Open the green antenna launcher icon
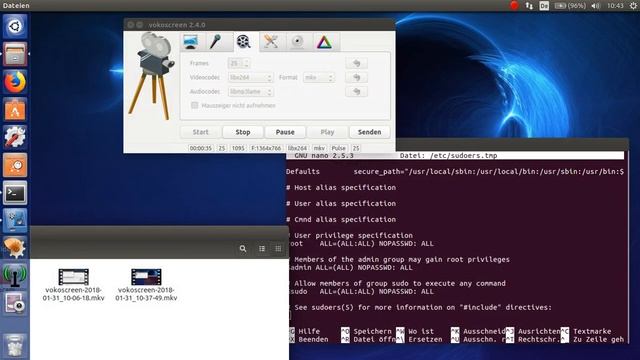Screen dimensions: 640x360 [x=15, y=276]
